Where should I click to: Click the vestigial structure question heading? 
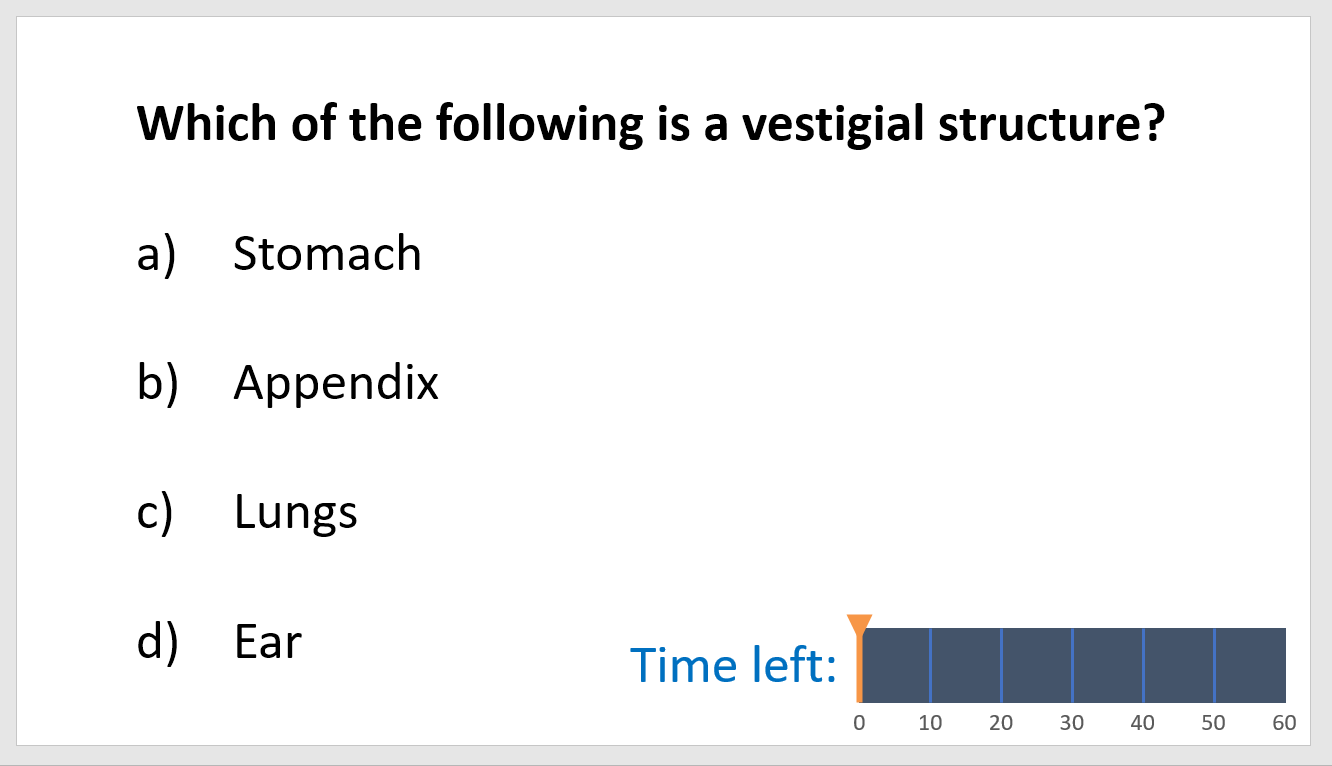pyautogui.click(x=651, y=124)
